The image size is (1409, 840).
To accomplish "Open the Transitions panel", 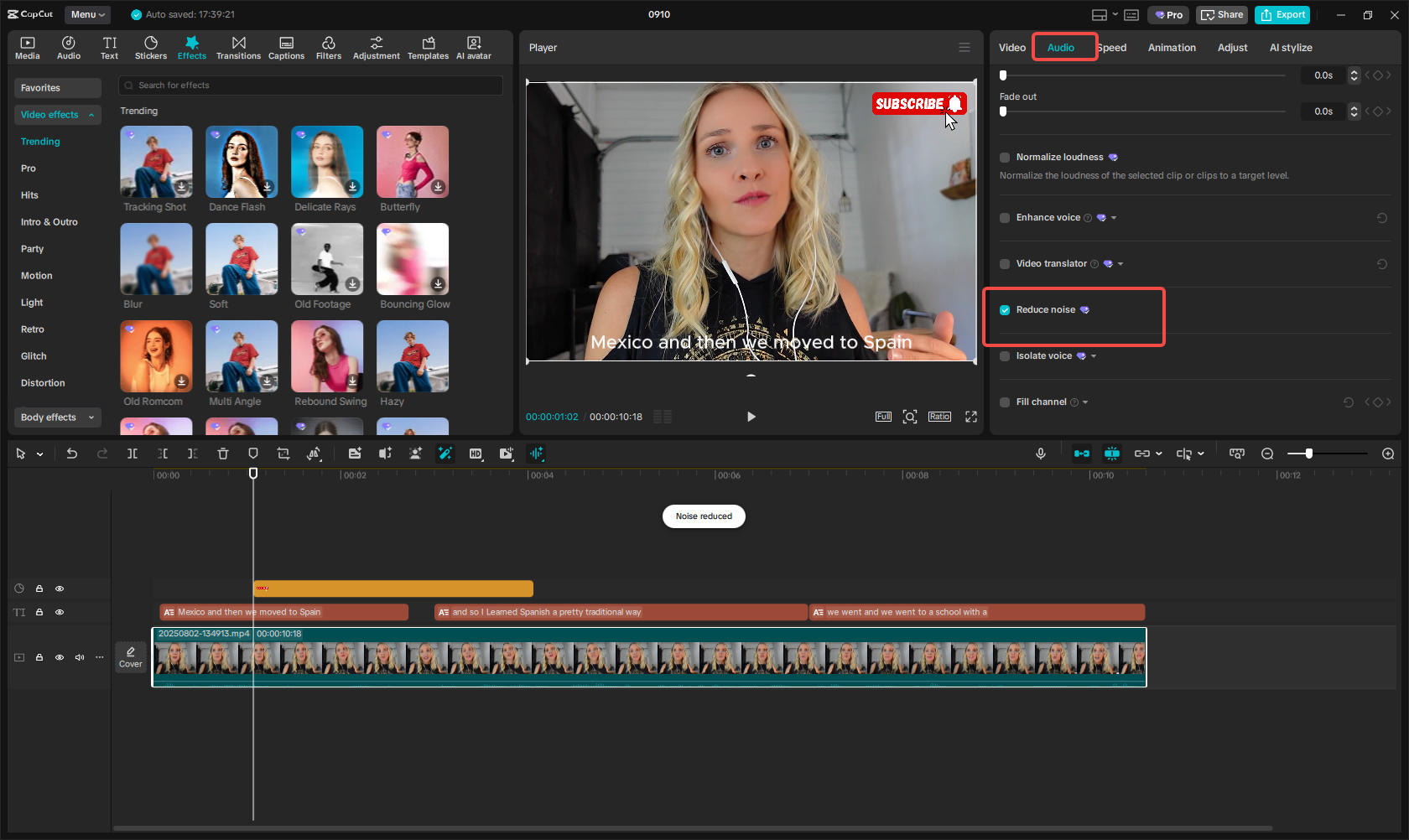I will 238,48.
